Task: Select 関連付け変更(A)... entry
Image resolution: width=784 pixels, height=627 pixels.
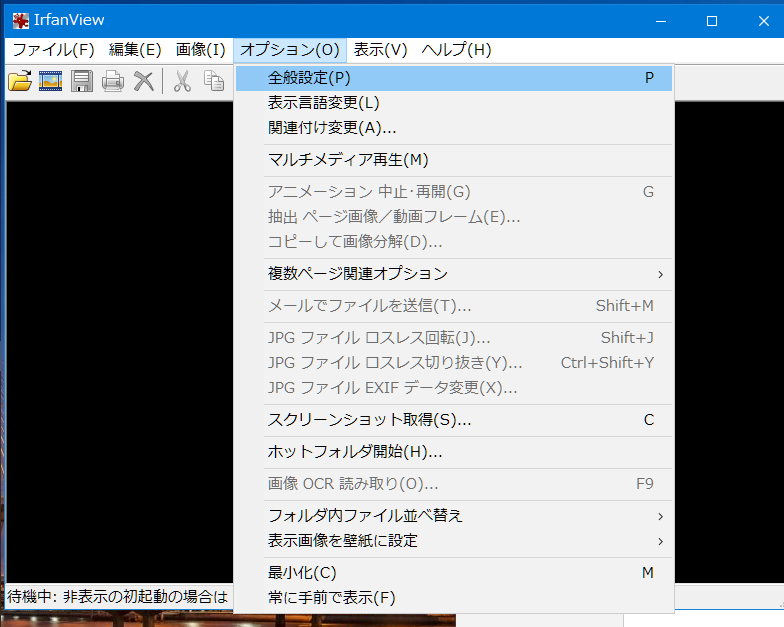Action: click(454, 128)
